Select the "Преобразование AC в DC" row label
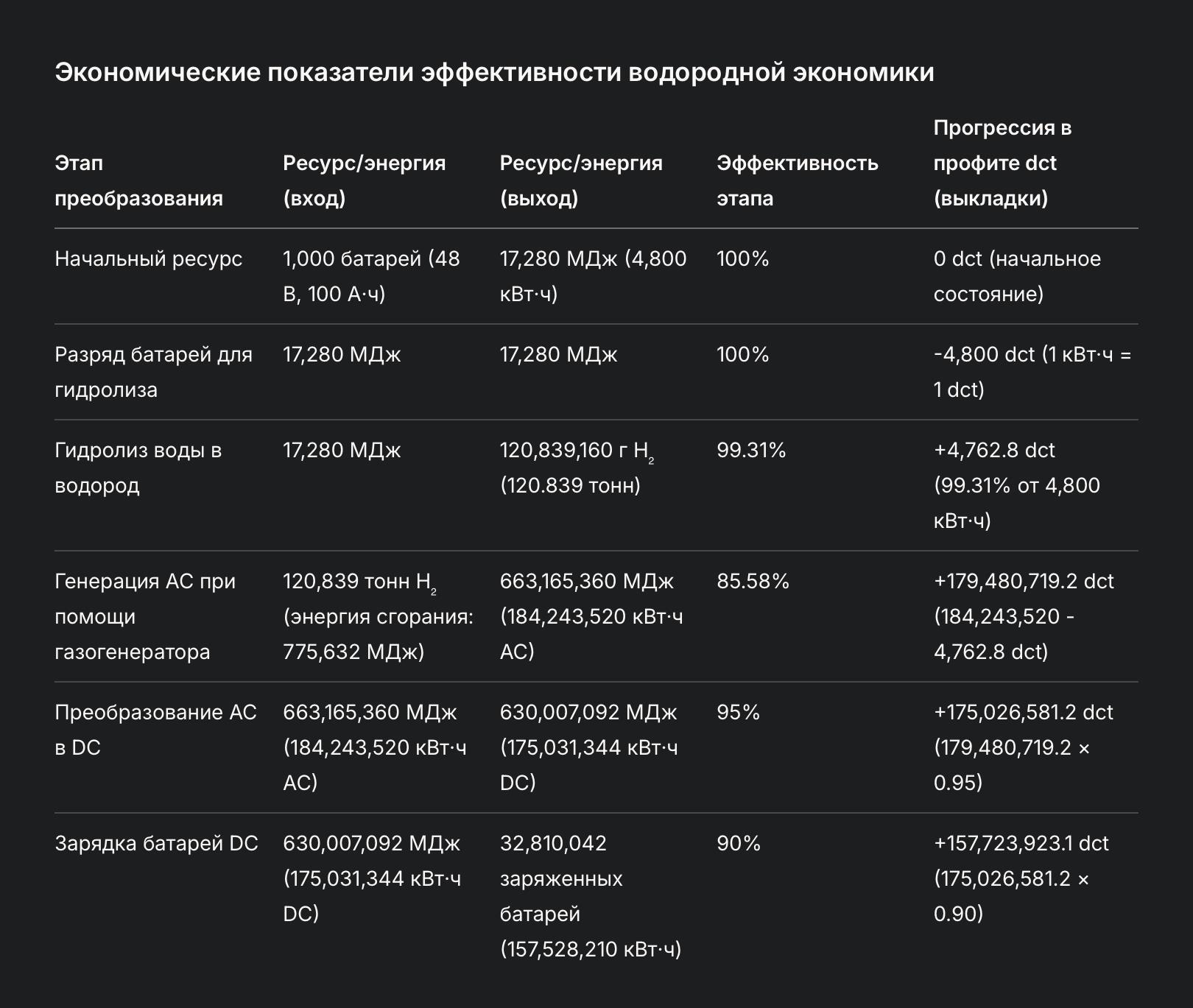This screenshot has width=1193, height=1008. tap(155, 730)
